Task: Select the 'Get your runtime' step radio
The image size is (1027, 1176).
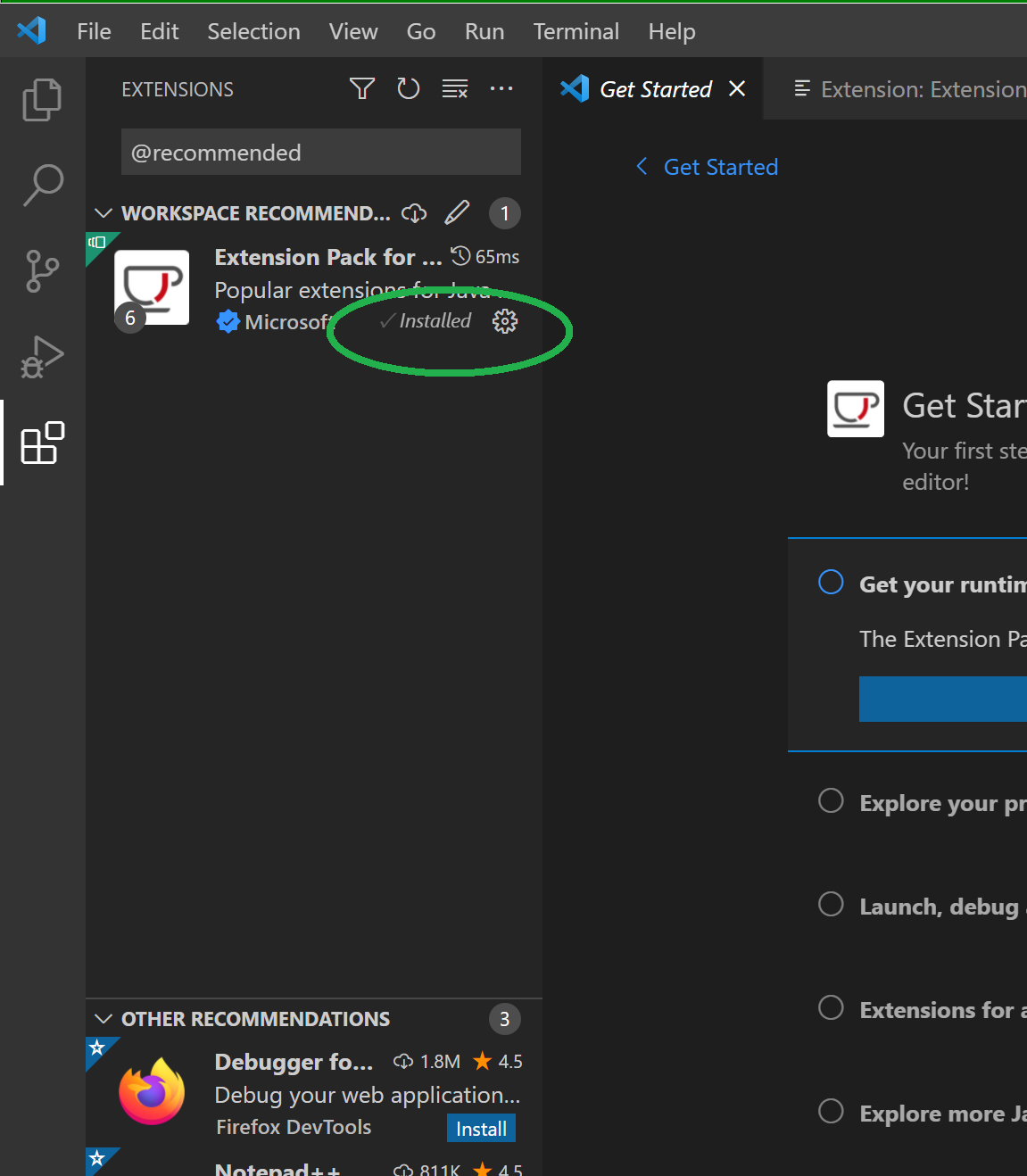Action: point(831,583)
